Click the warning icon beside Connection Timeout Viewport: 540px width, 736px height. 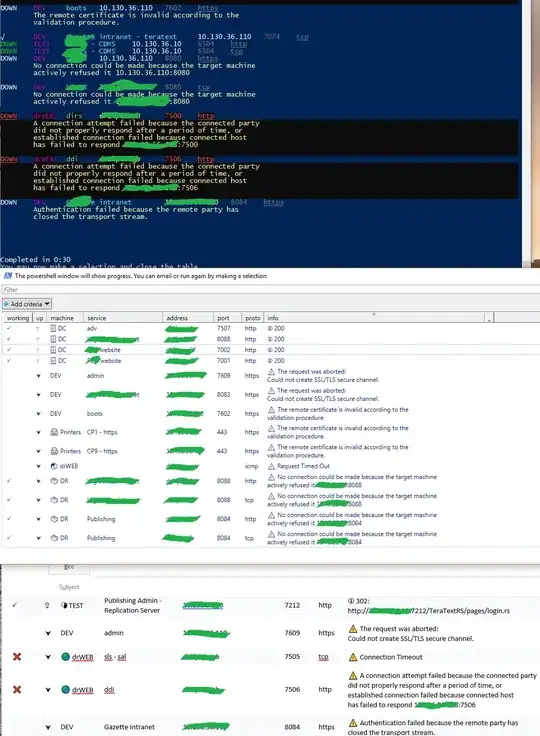tap(353, 657)
